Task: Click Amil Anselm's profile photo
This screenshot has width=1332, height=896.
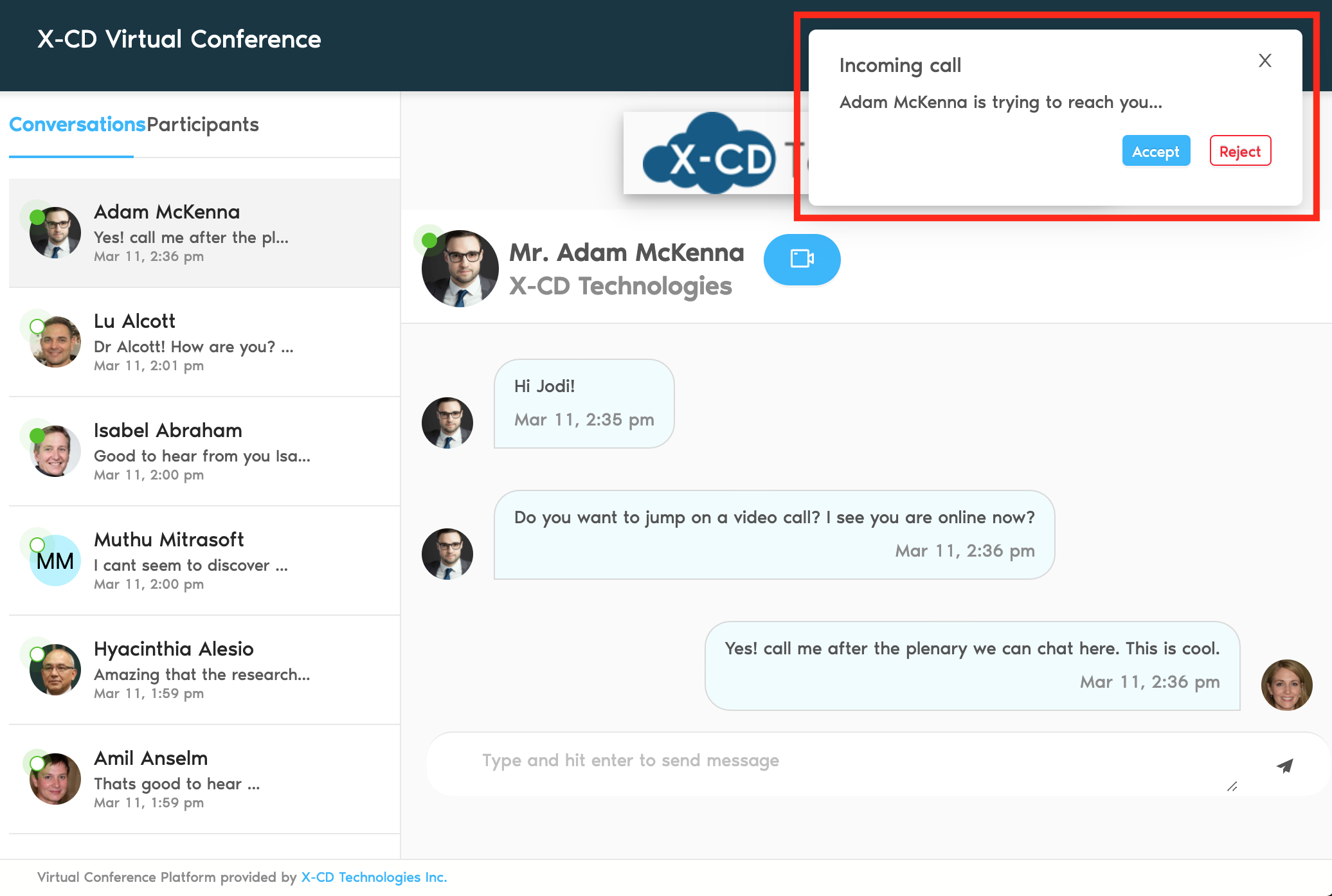Action: (55, 779)
